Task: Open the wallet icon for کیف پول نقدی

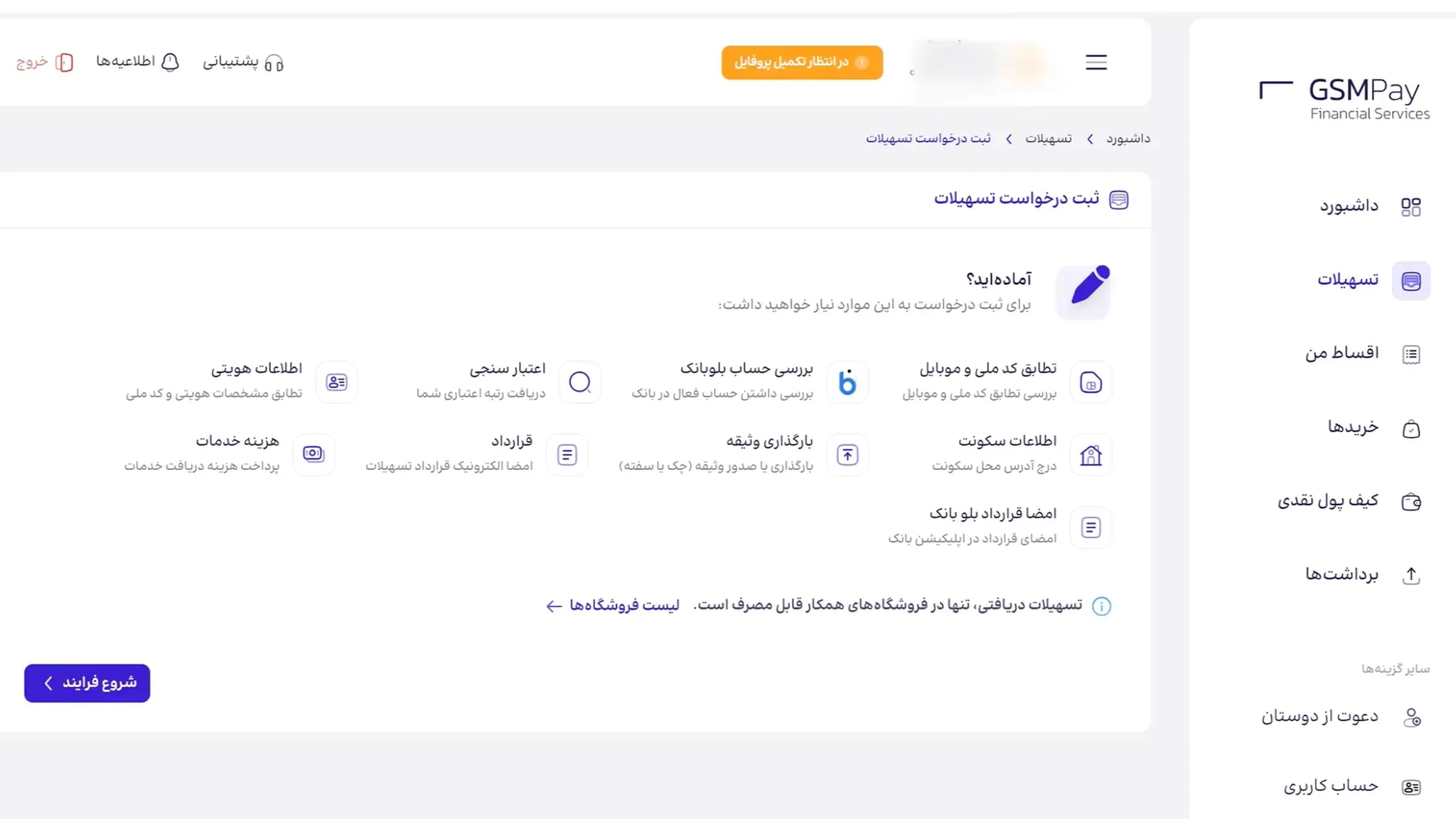Action: coord(1412,502)
